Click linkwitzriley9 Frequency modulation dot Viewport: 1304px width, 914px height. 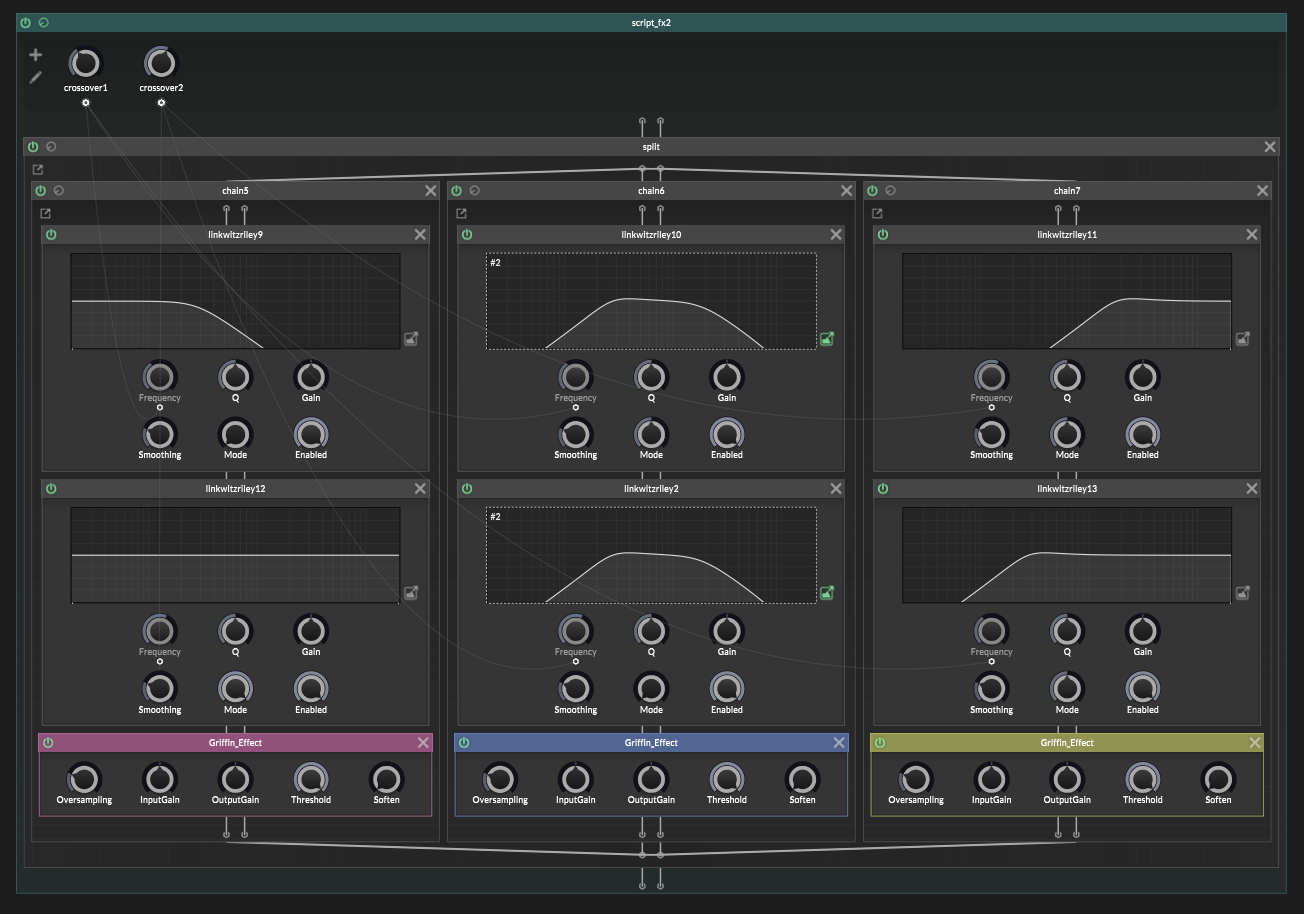pos(160,408)
